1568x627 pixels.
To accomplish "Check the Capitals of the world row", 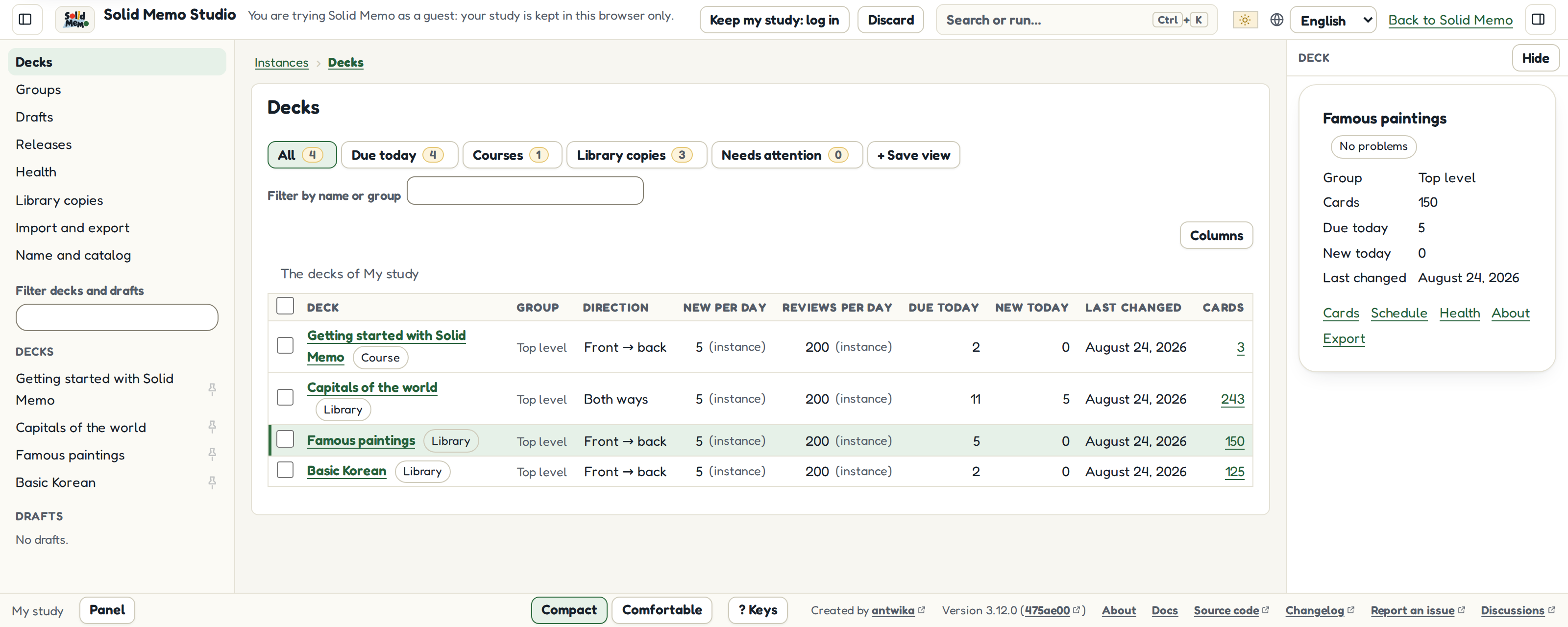I will pyautogui.click(x=285, y=397).
